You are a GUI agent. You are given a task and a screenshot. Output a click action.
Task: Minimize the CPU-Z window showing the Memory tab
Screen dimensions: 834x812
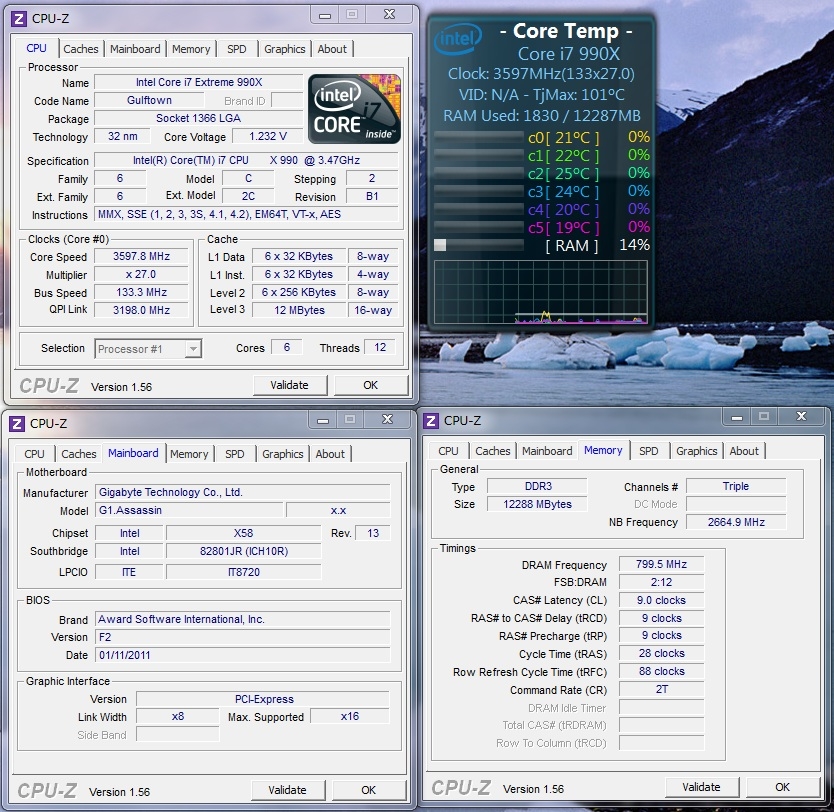click(736, 417)
